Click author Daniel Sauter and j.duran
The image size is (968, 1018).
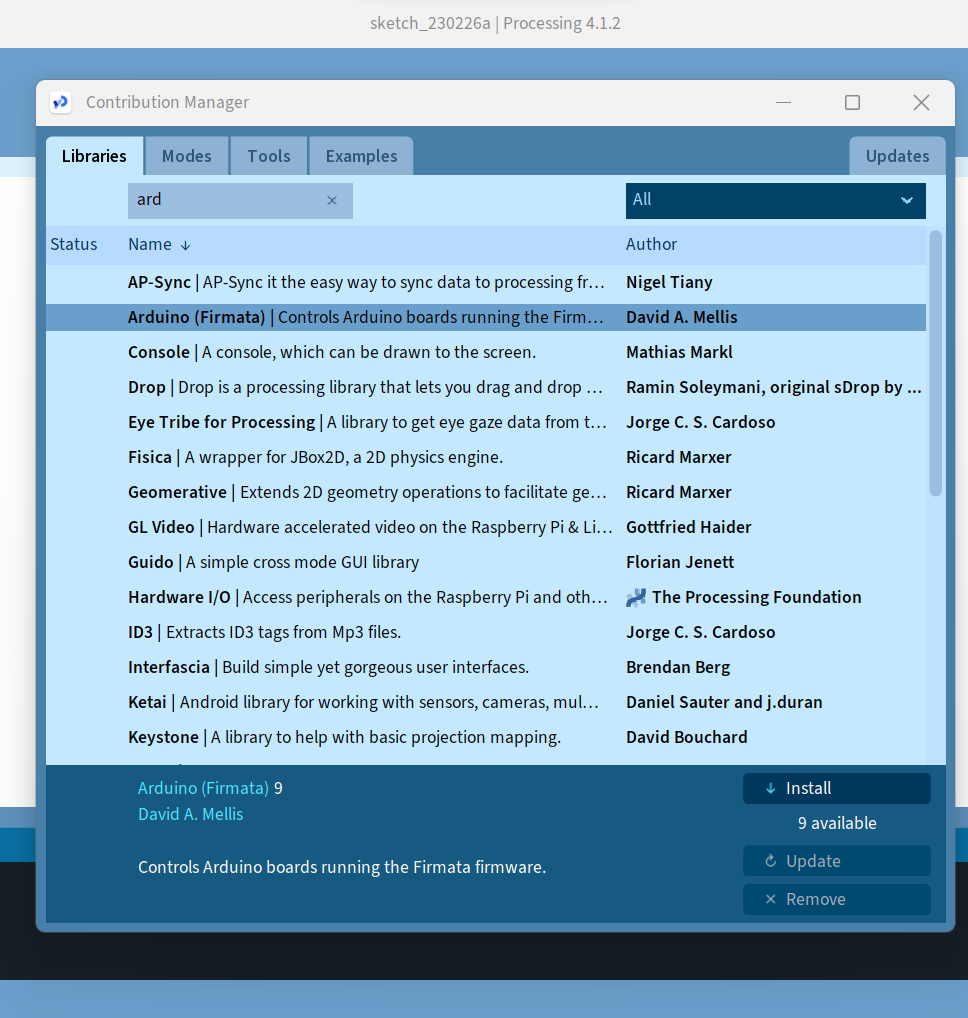724,703
